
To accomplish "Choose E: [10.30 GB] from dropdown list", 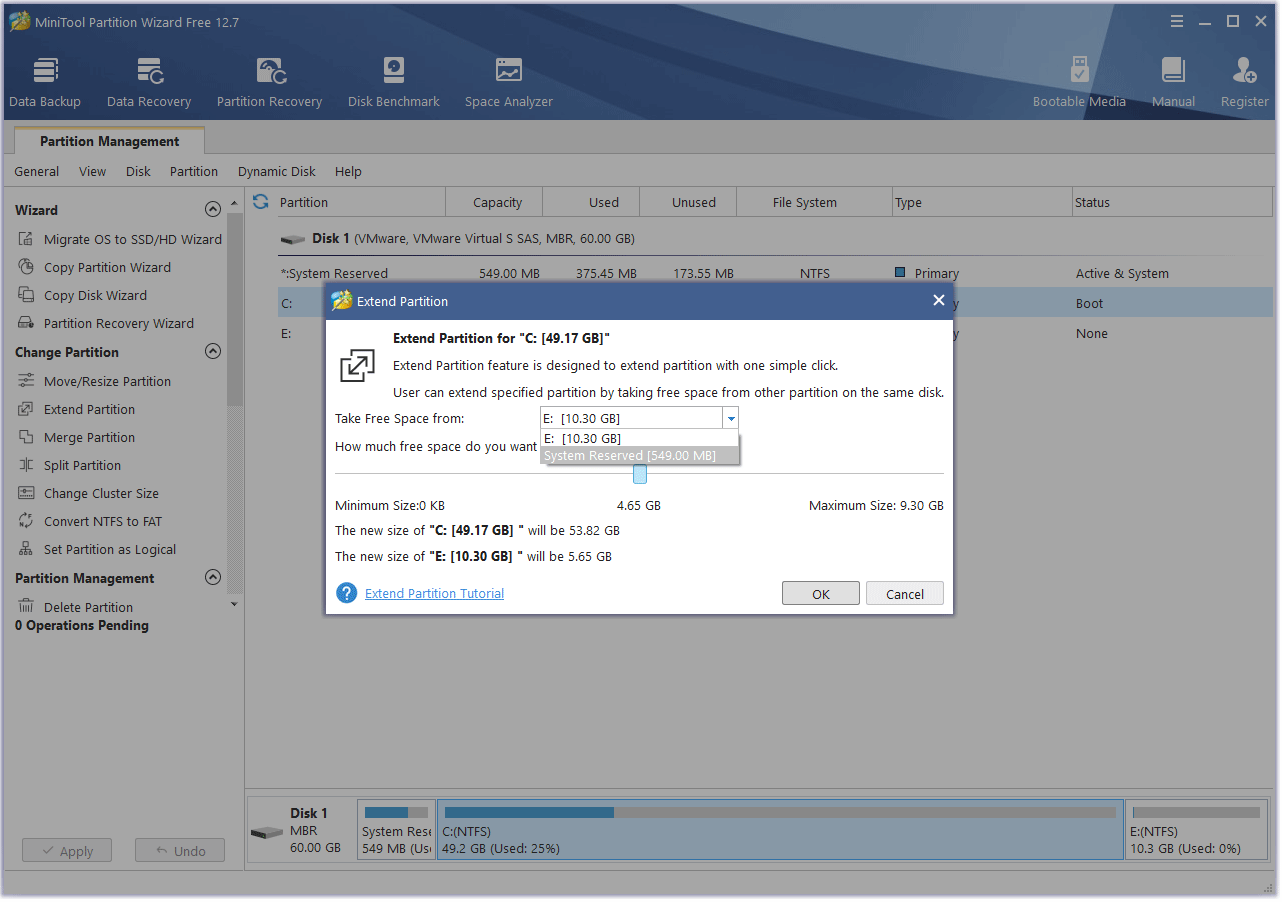I will [639, 438].
